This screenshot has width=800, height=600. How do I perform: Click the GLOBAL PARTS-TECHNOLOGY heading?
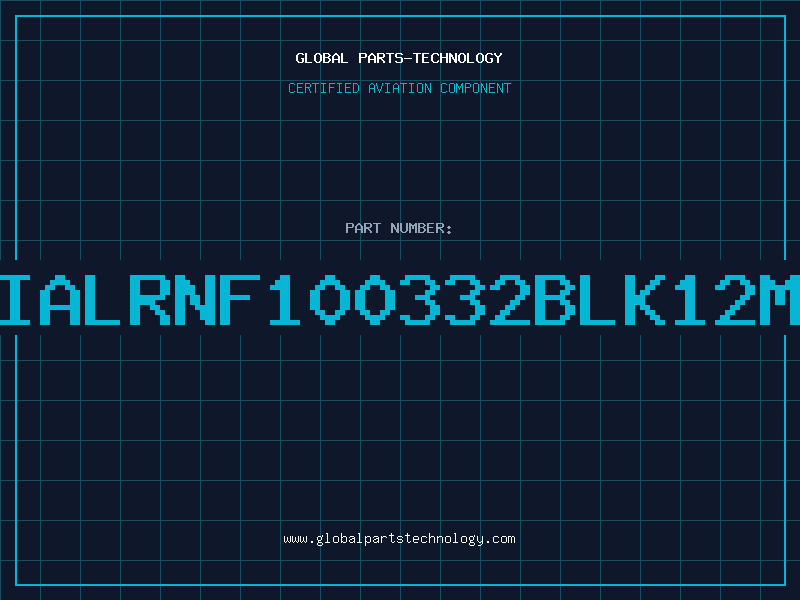[x=399, y=58]
